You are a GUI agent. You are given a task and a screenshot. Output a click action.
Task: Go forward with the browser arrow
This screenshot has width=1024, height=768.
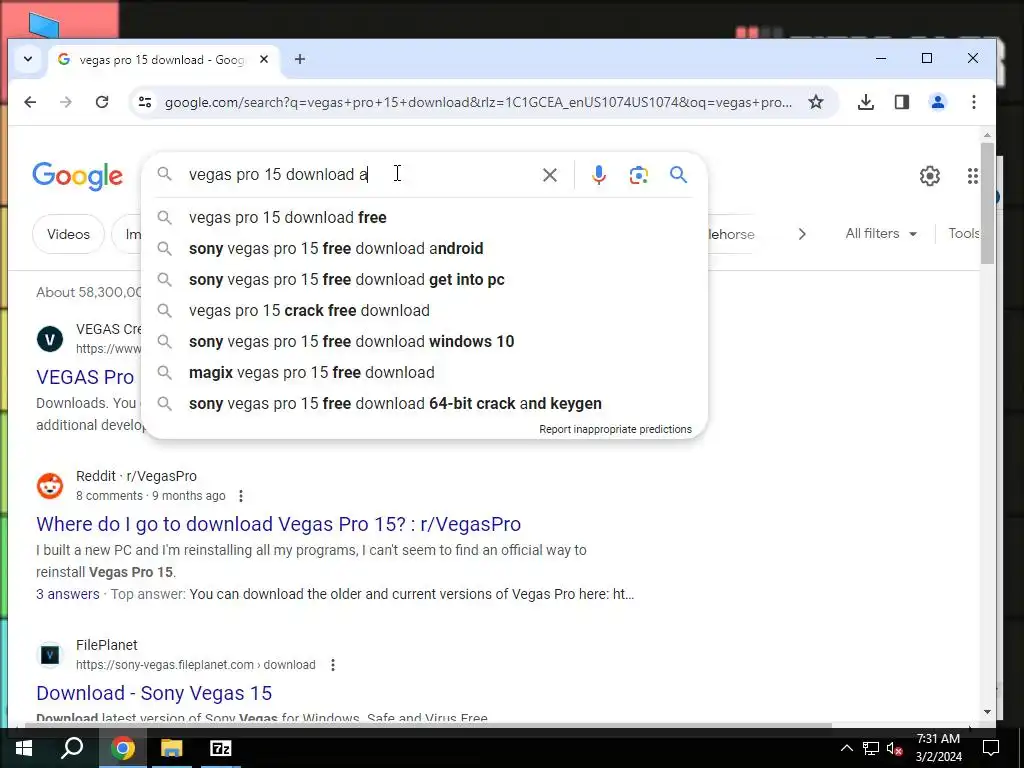(x=66, y=102)
